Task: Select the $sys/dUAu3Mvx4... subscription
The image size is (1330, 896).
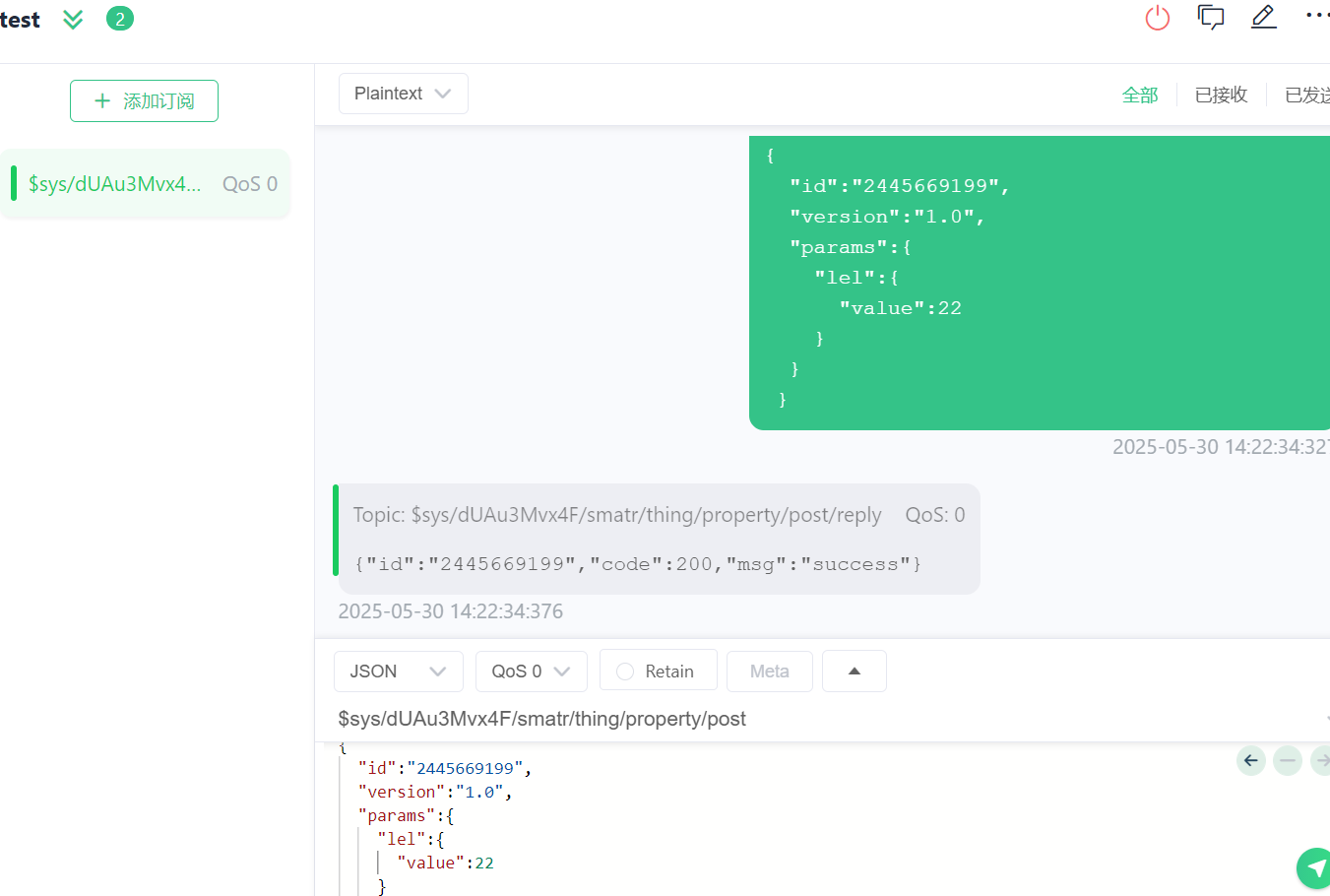Action: pyautogui.click(x=146, y=184)
